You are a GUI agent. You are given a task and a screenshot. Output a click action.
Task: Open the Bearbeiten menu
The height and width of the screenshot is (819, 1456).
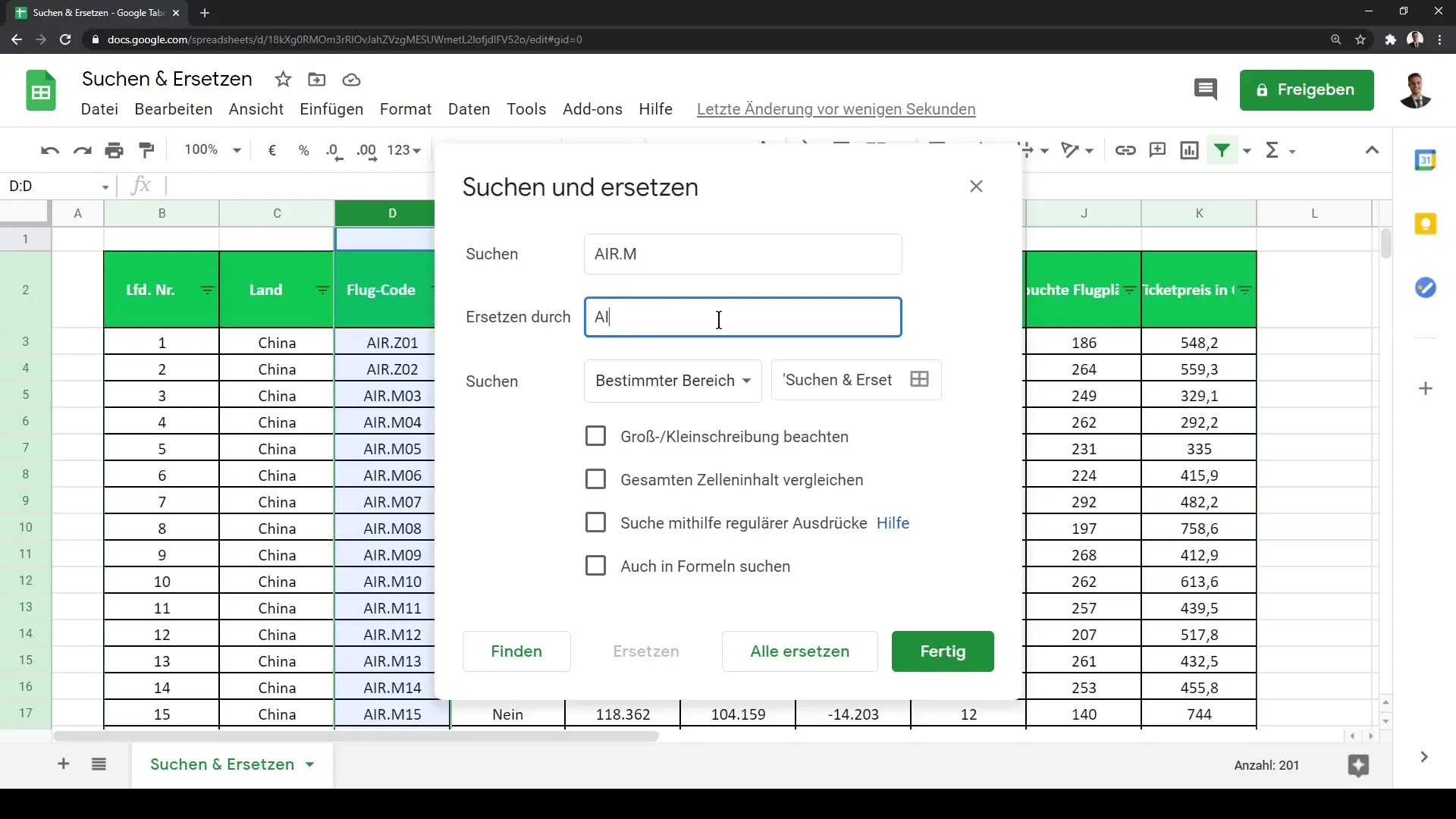pyautogui.click(x=174, y=109)
